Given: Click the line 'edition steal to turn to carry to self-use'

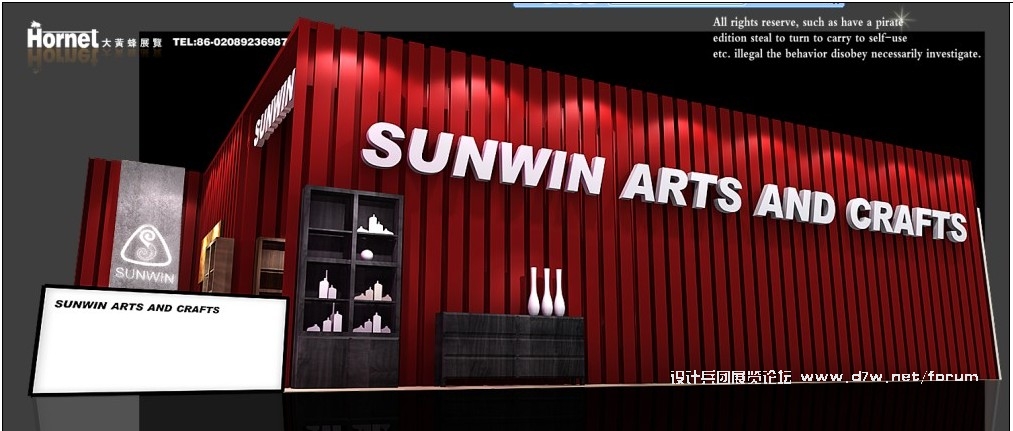Looking at the screenshot, I should click(810, 38).
